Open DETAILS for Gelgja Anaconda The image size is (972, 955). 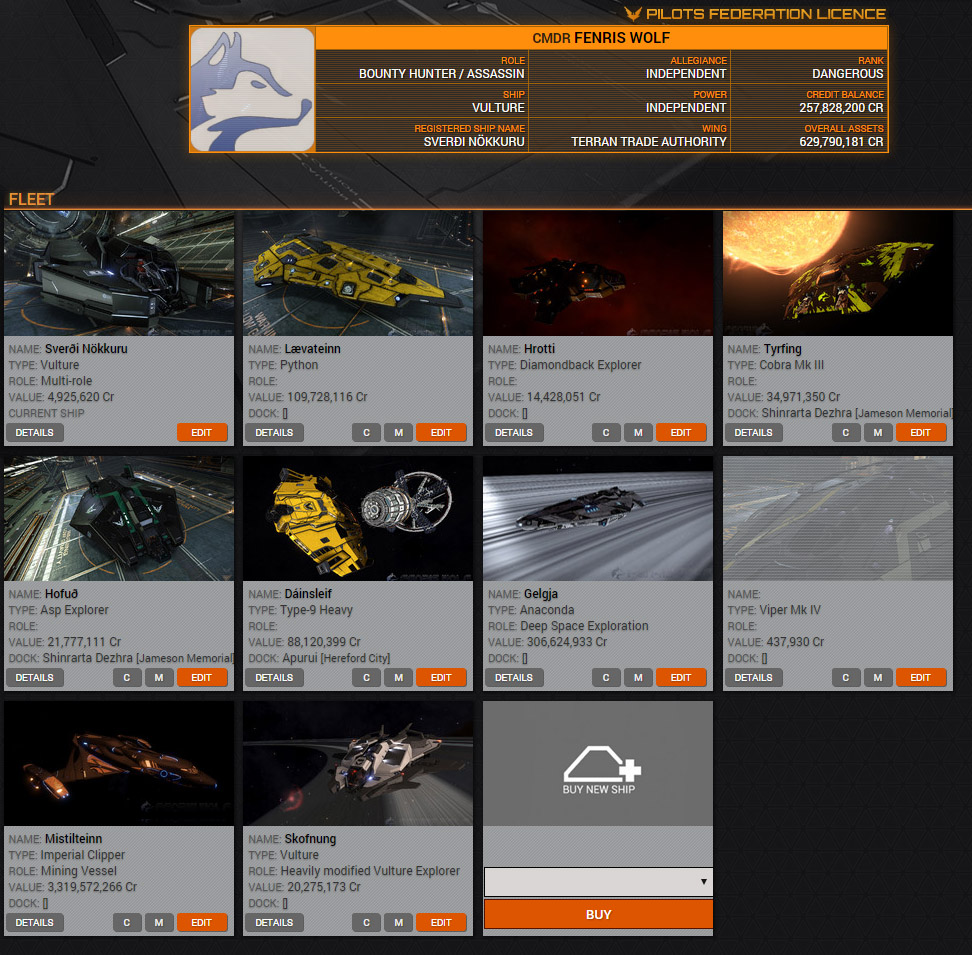point(514,677)
